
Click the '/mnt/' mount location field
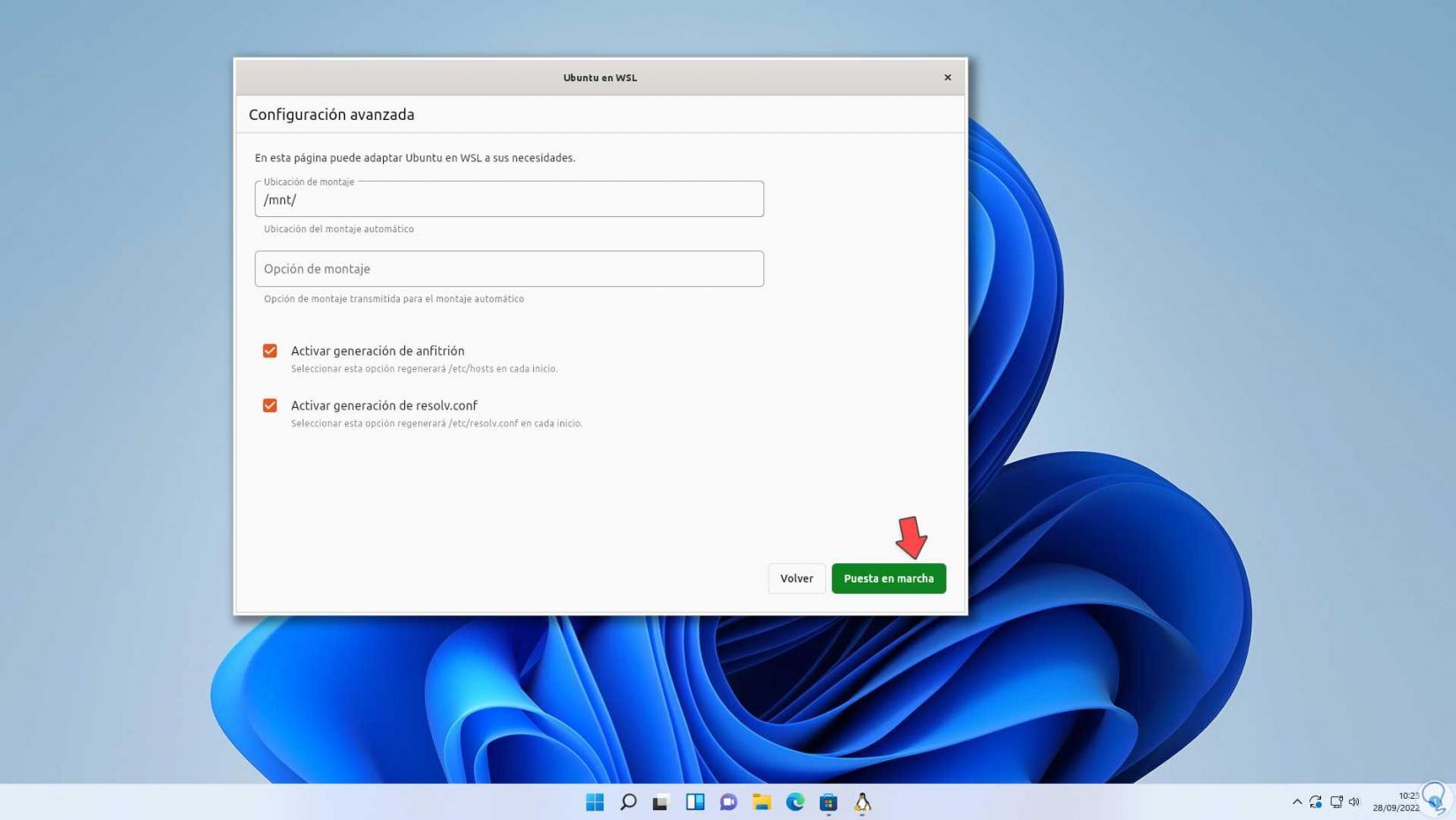click(509, 199)
